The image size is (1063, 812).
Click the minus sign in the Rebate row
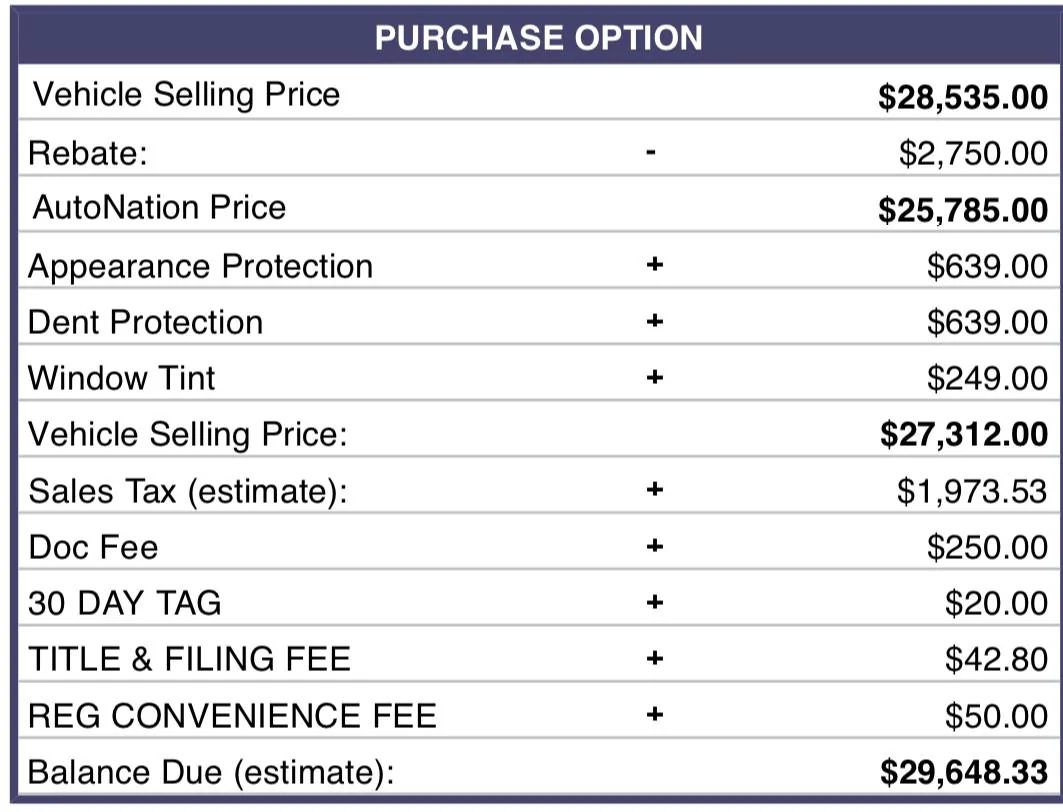[x=652, y=153]
